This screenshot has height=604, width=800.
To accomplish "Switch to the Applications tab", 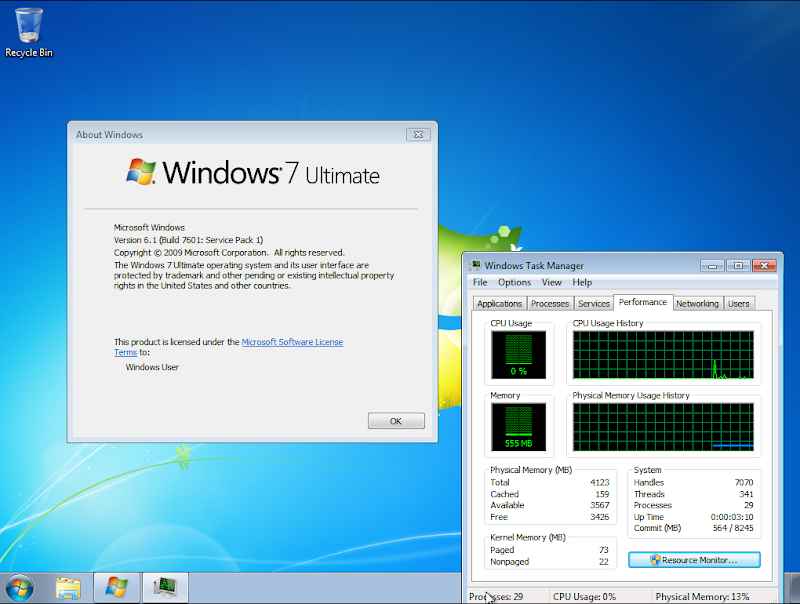I will pos(499,304).
